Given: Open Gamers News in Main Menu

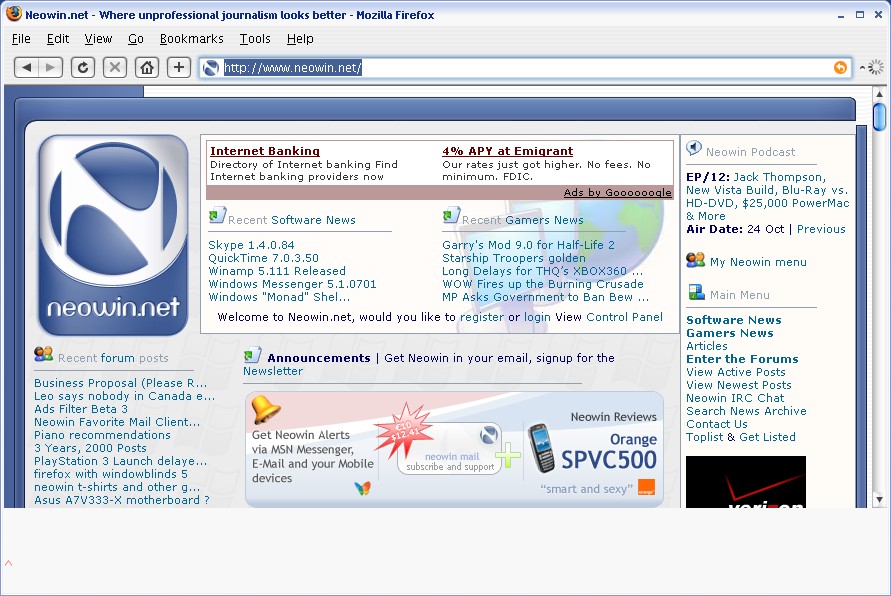Looking at the screenshot, I should pos(730,333).
